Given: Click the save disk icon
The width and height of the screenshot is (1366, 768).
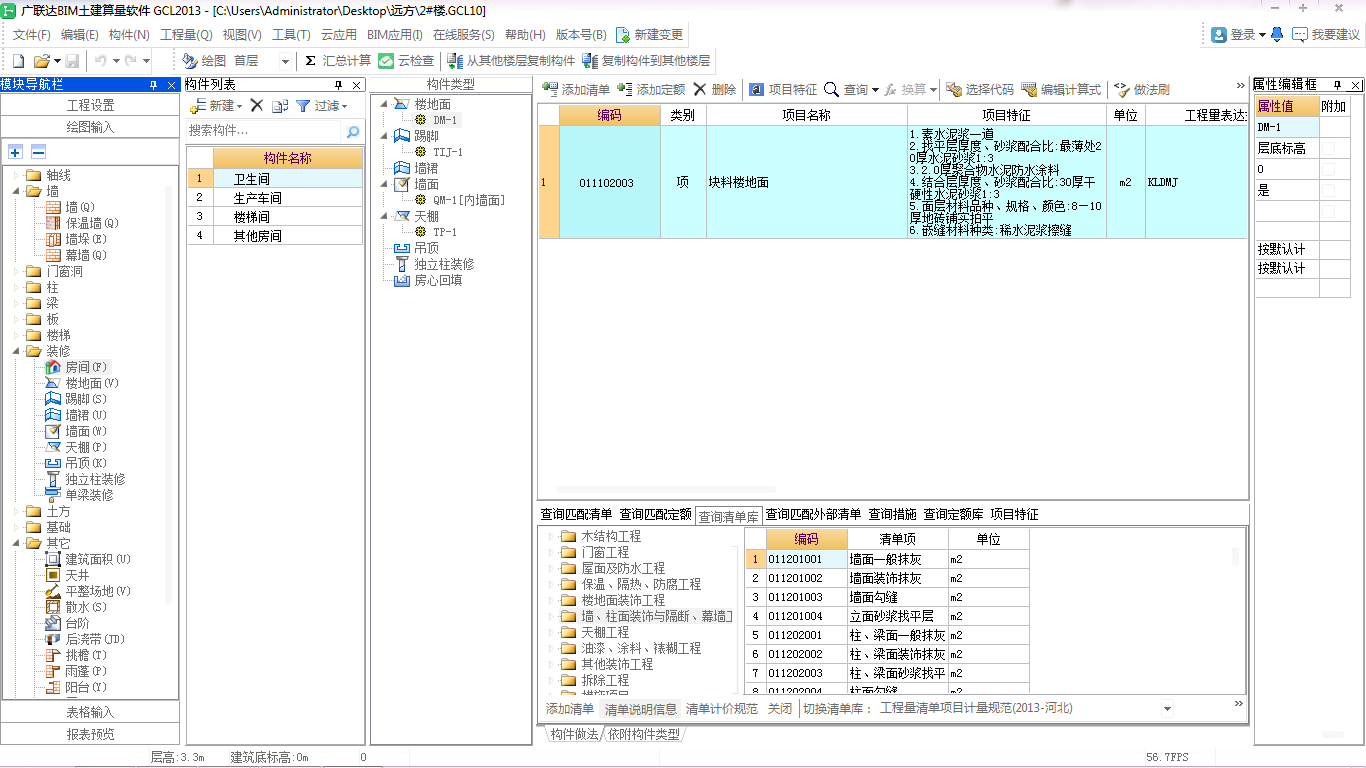Looking at the screenshot, I should point(73,61).
